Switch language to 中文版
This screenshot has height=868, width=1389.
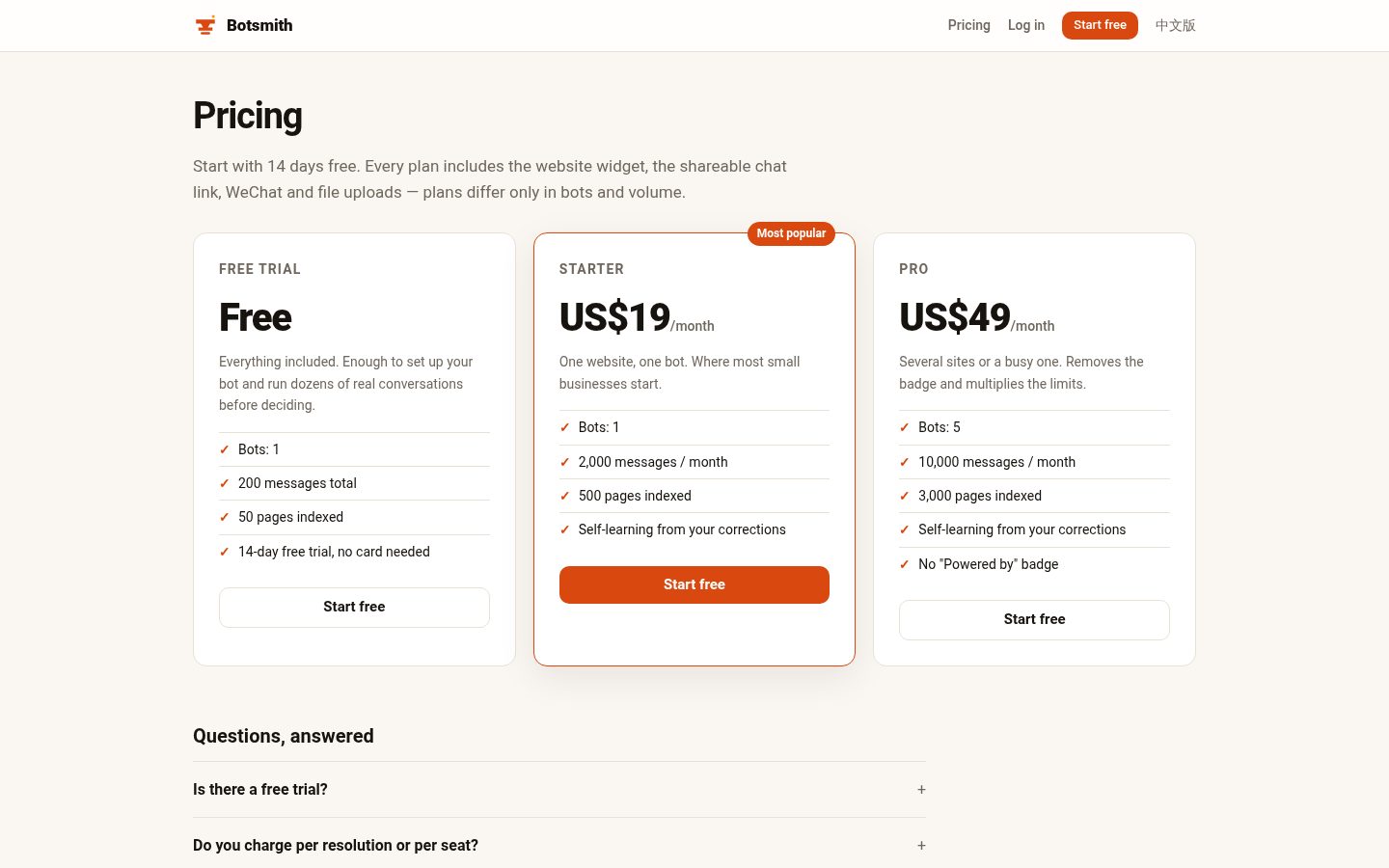tap(1175, 25)
